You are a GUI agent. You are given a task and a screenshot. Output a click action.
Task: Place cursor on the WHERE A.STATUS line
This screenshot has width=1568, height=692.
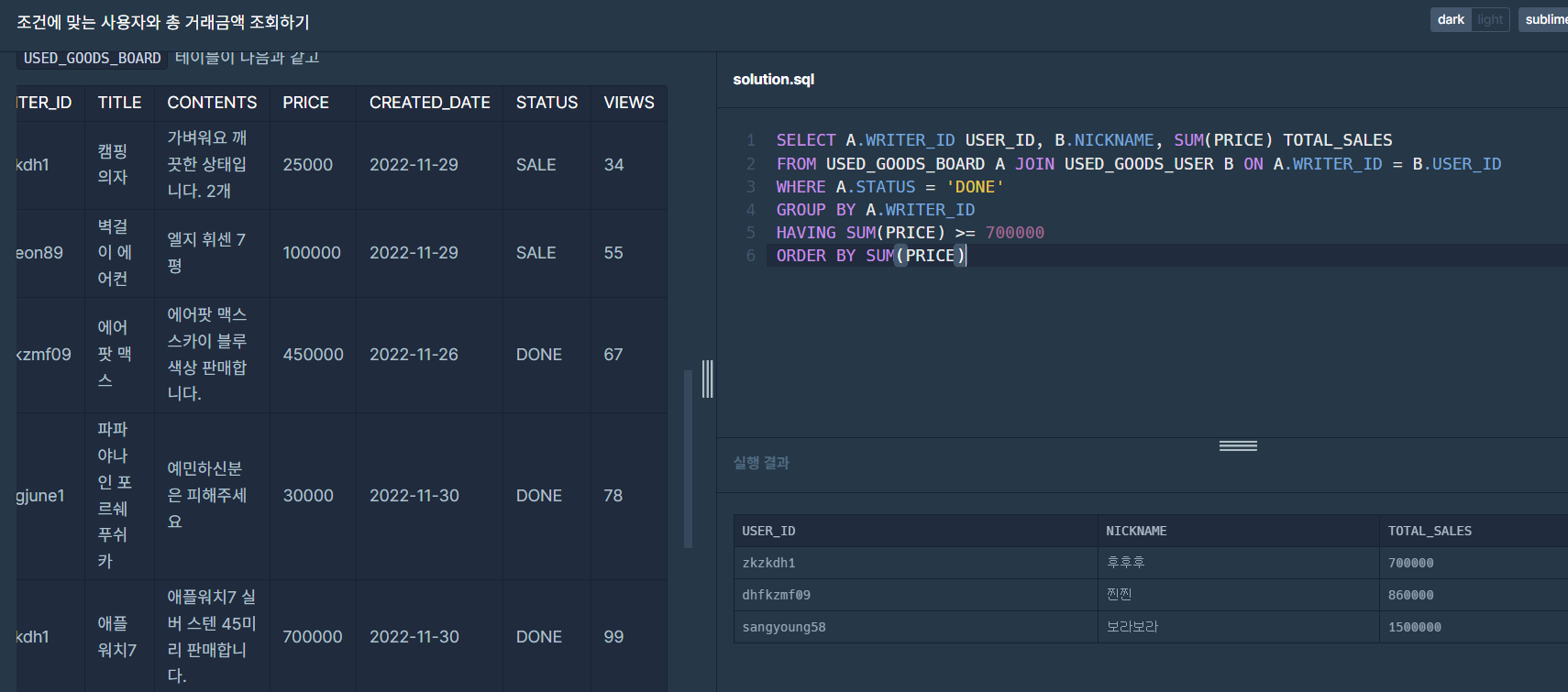tap(890, 187)
